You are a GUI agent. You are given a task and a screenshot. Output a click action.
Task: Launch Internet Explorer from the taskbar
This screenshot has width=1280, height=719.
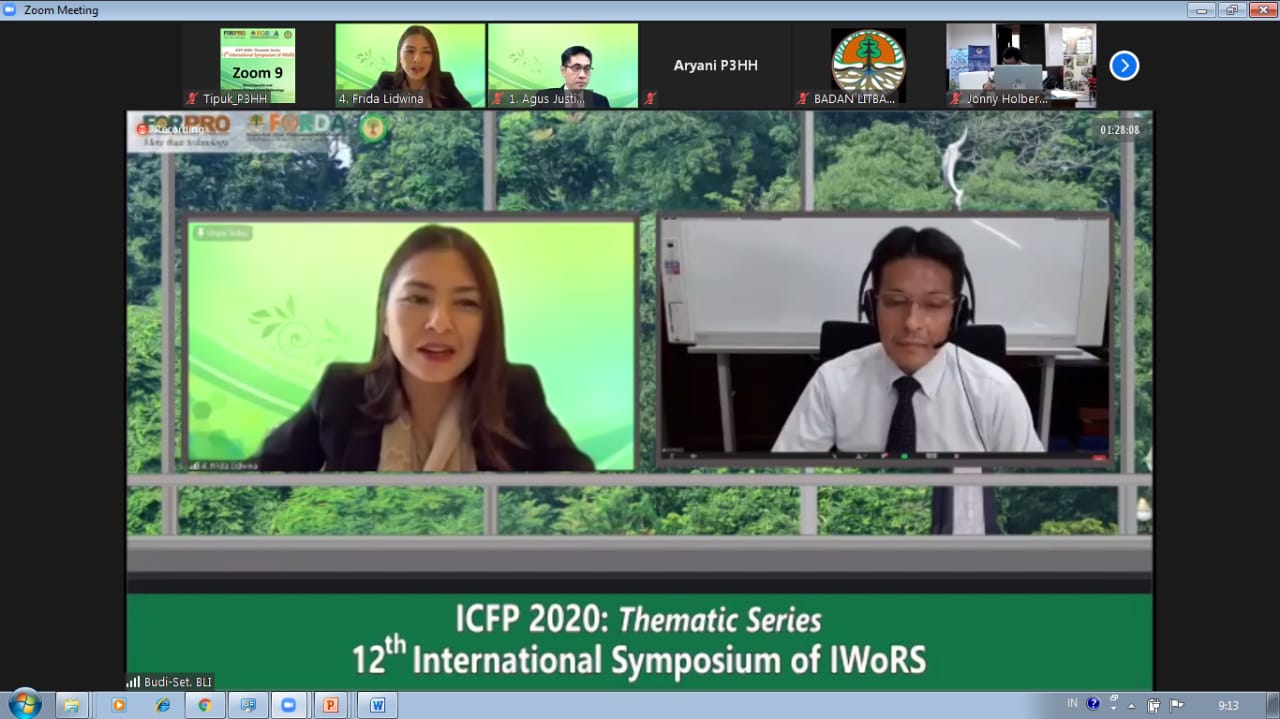click(x=162, y=705)
